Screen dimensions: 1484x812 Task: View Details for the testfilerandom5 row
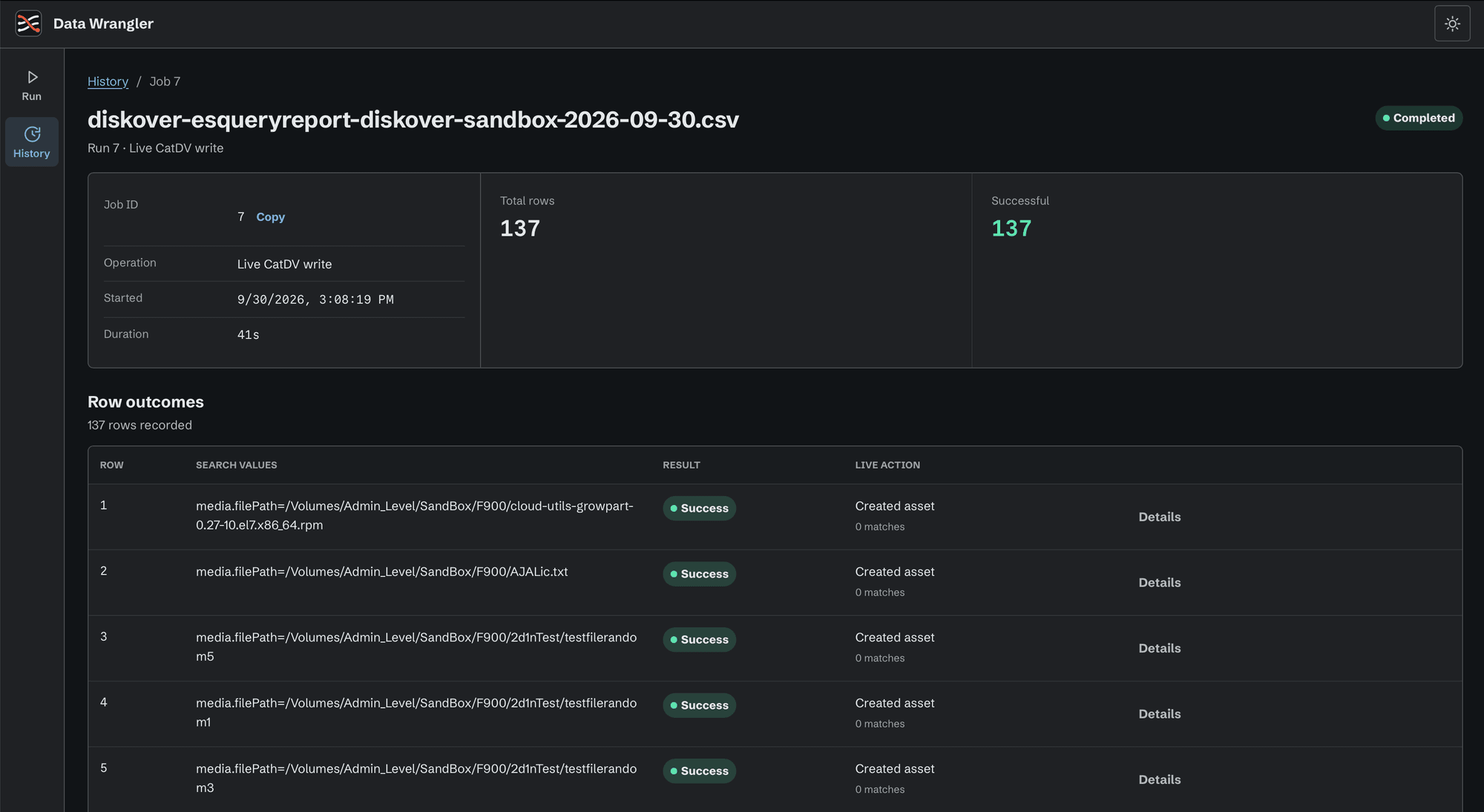click(1159, 648)
